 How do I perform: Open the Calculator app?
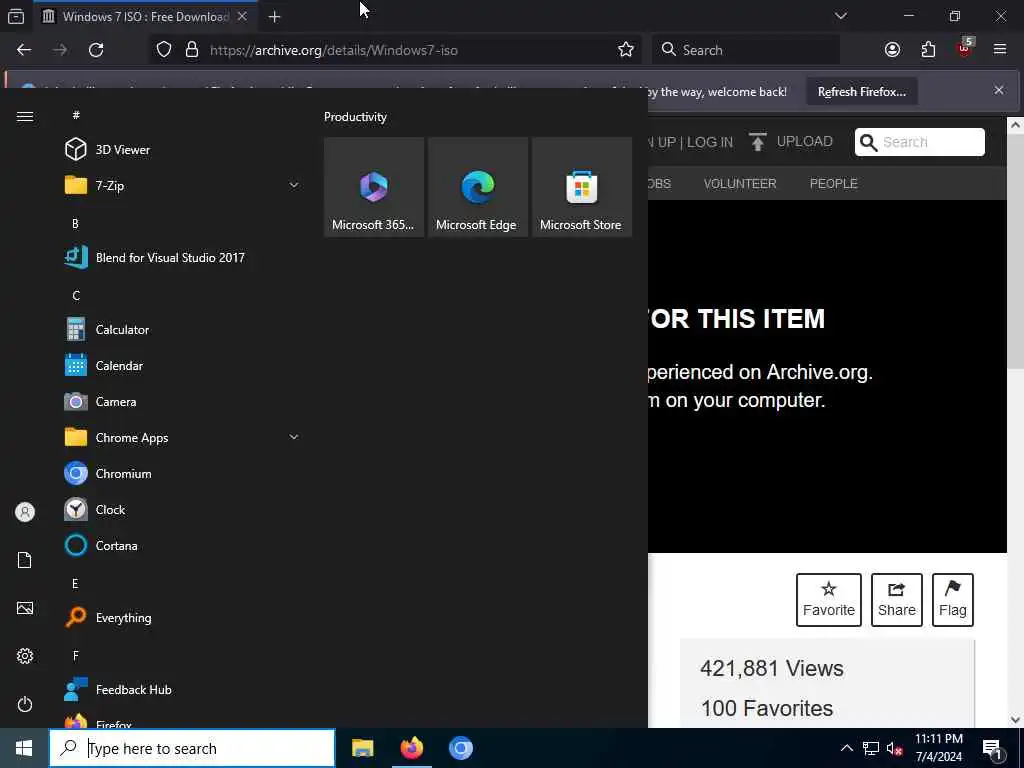coord(182,330)
